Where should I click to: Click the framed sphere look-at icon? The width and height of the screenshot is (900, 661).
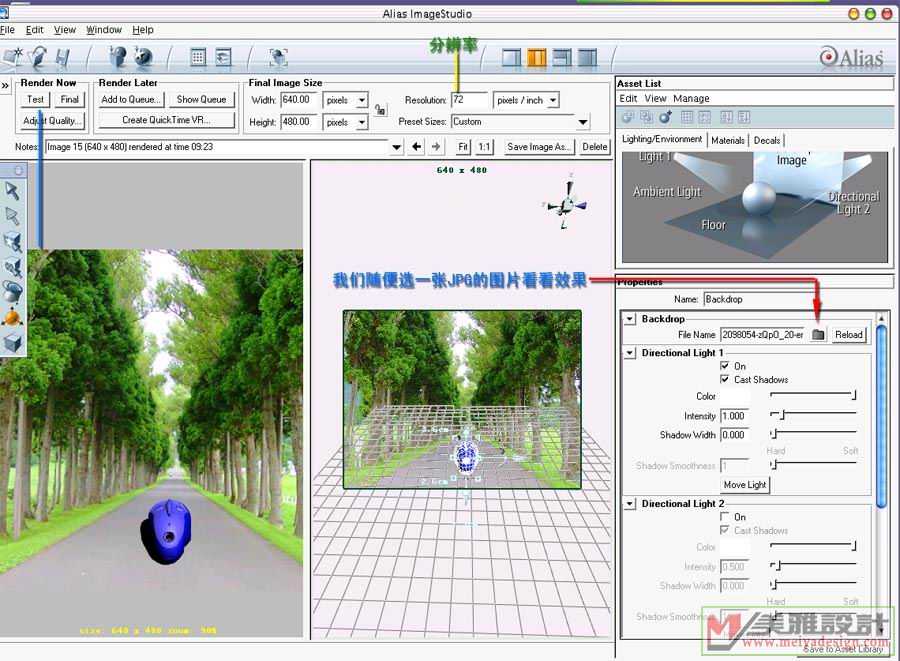coord(278,57)
